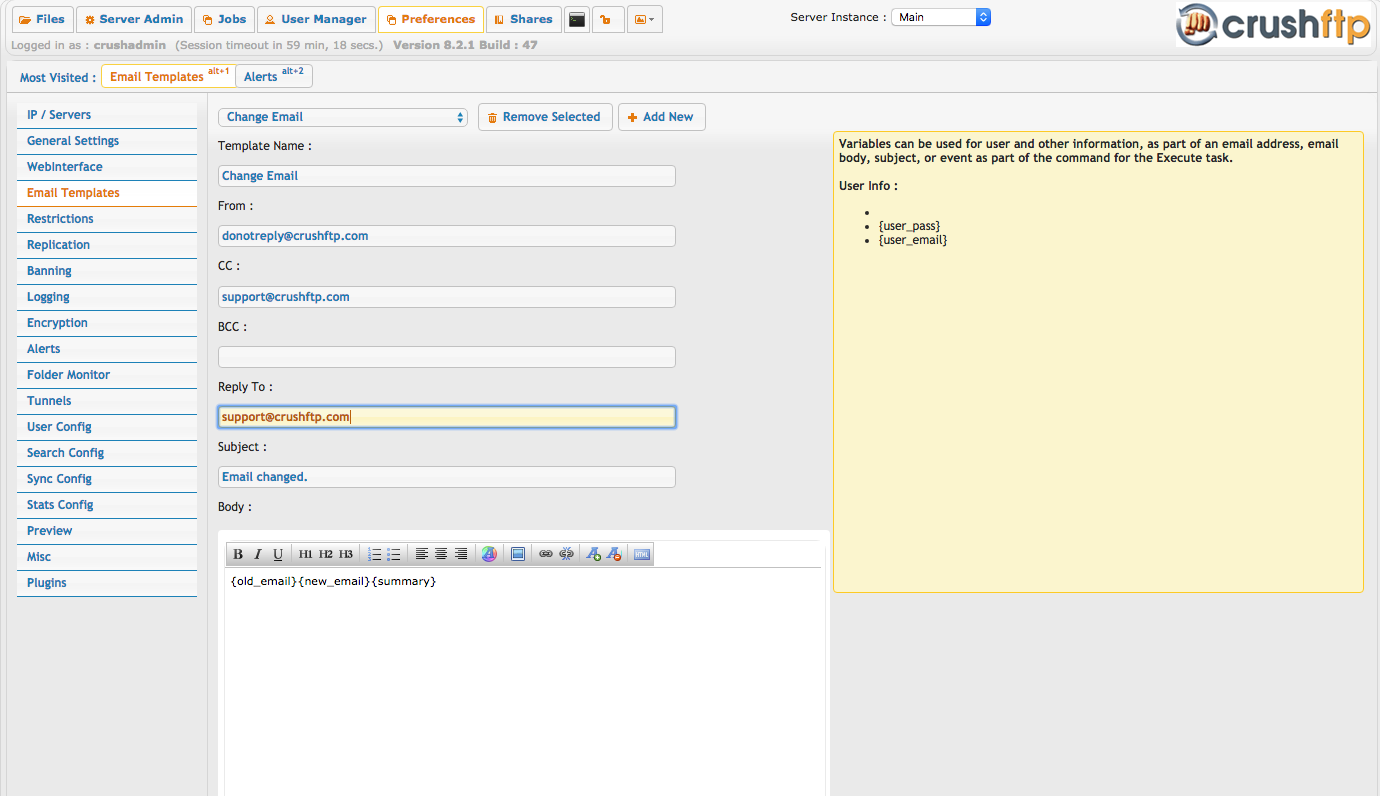1380x796 pixels.
Task: Go to Banning settings
Action: [x=107, y=271]
